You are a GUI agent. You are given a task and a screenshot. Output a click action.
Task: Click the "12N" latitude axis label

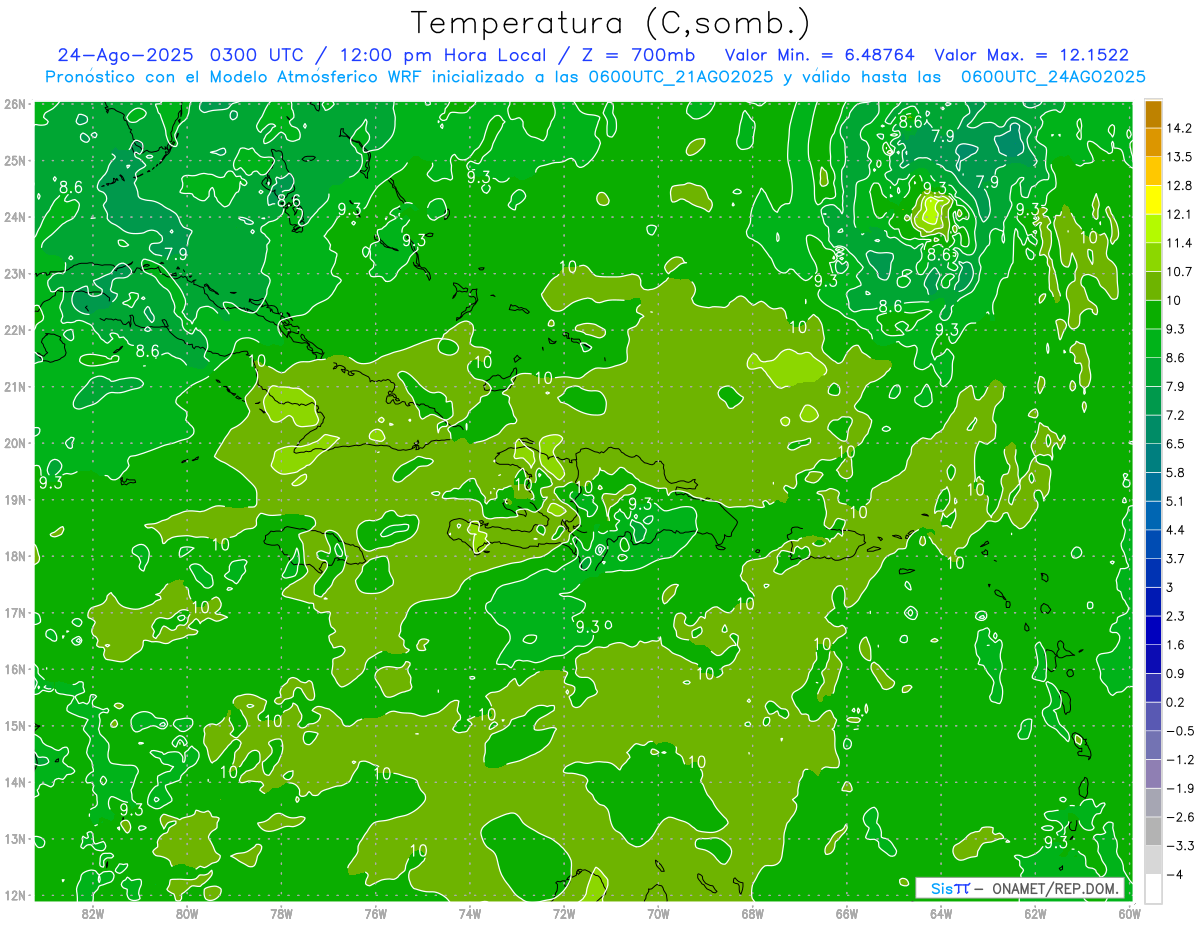14,895
